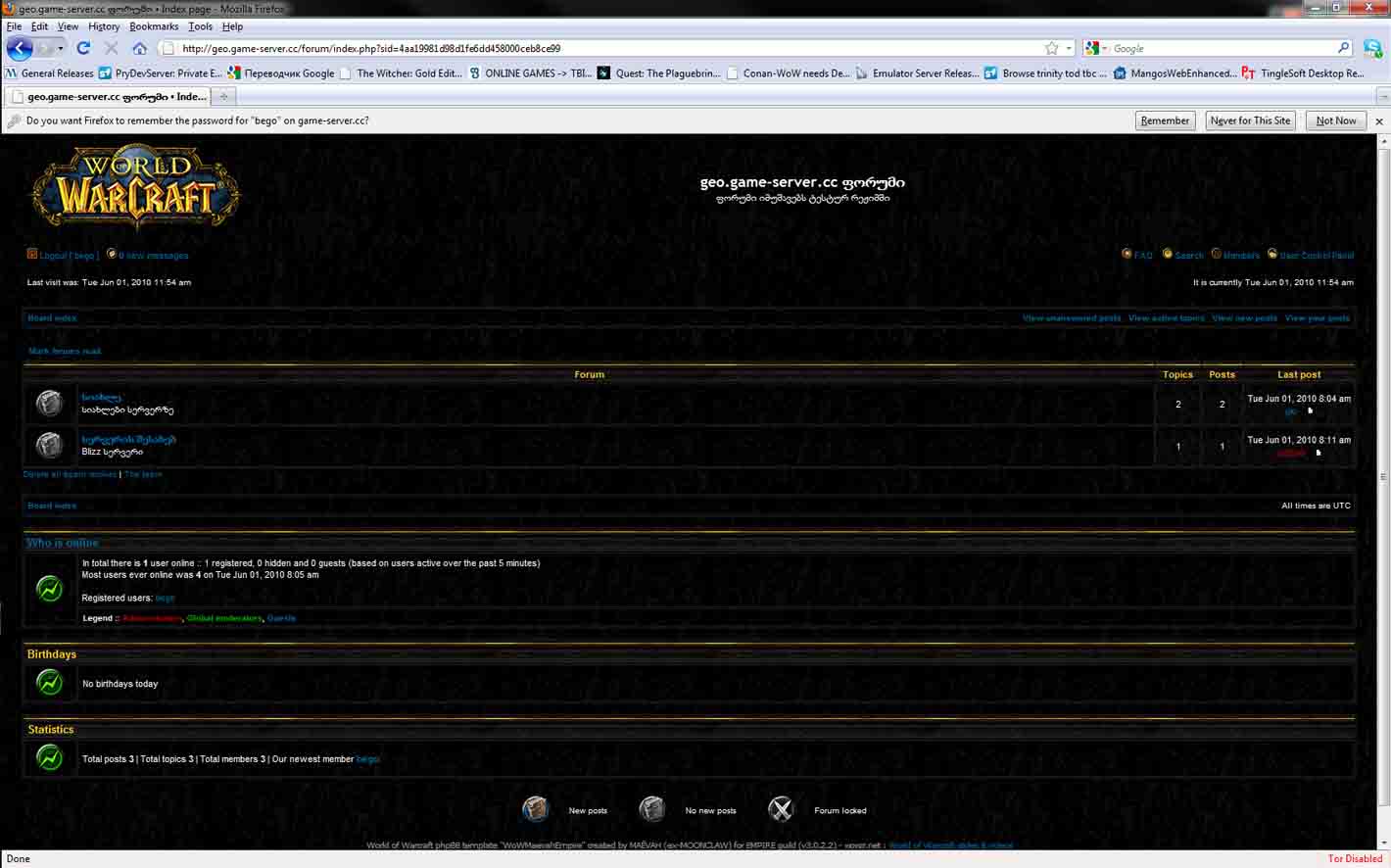Open the Members list link

click(x=1241, y=256)
